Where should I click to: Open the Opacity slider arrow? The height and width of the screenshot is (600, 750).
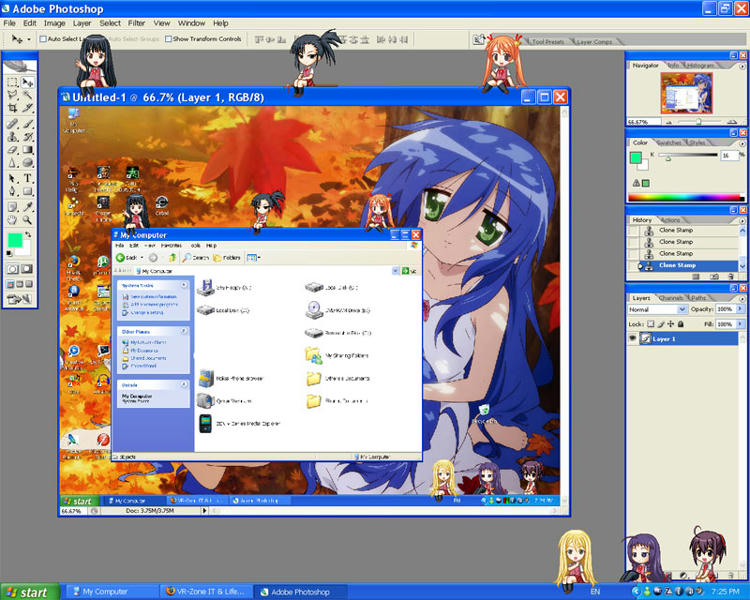tap(740, 309)
